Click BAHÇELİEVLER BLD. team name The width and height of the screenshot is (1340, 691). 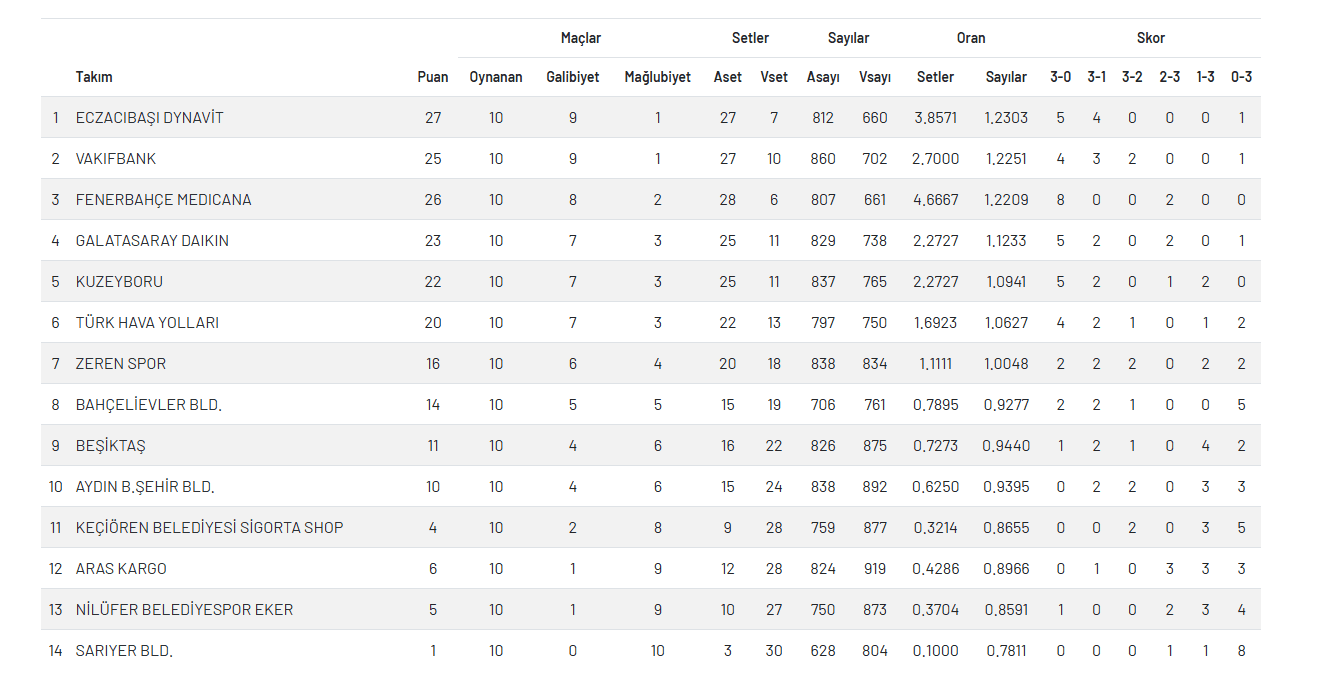pos(148,405)
